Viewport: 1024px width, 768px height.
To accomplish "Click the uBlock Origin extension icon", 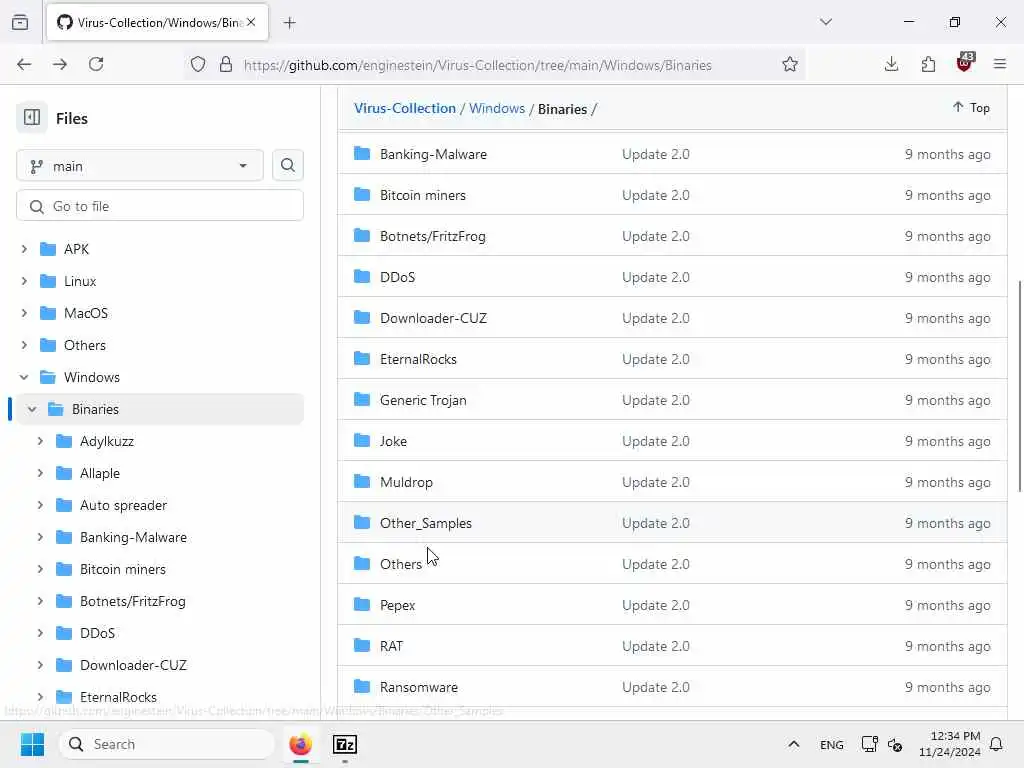I will tap(965, 63).
